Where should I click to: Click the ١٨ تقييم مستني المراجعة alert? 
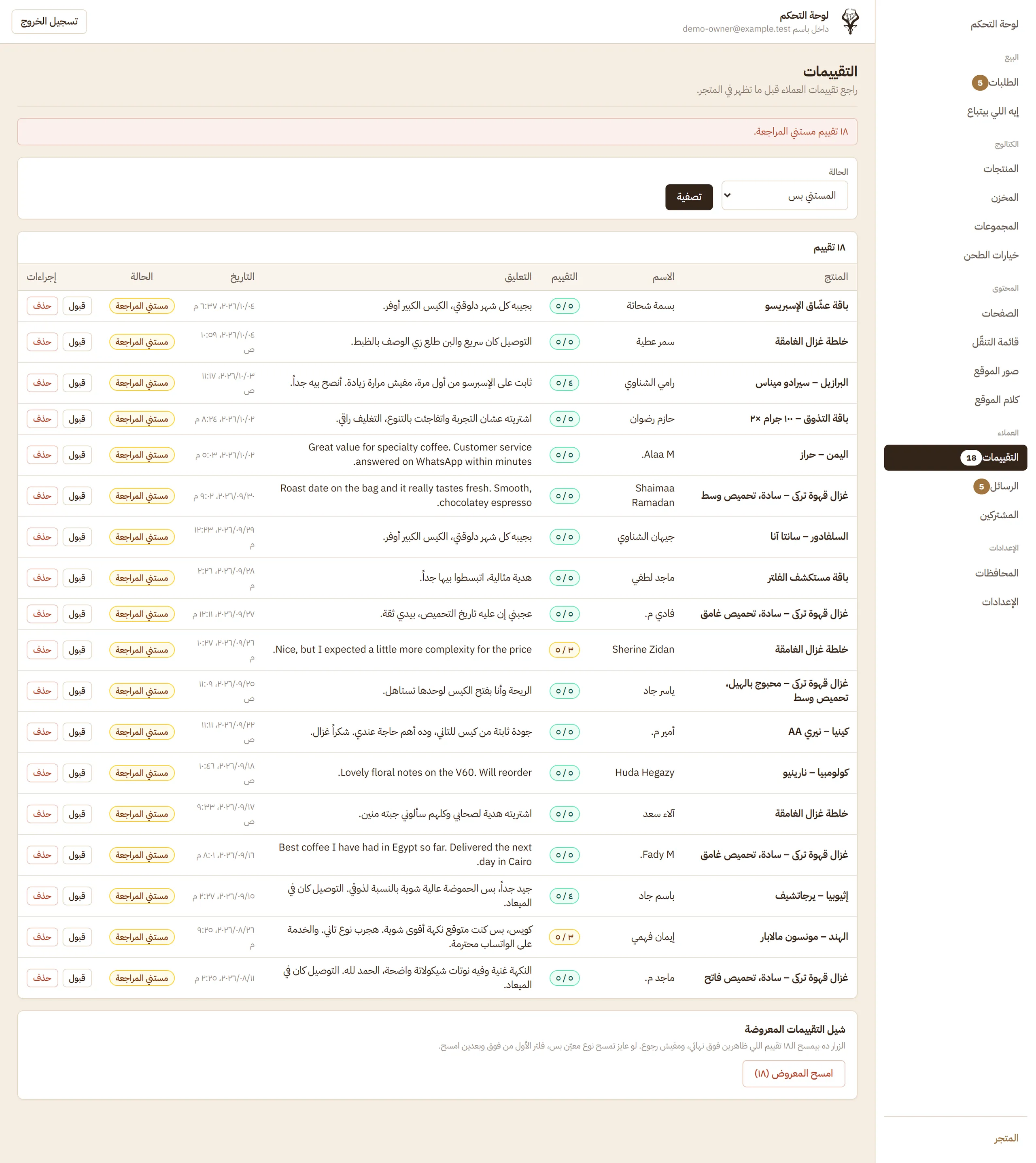pos(437,132)
